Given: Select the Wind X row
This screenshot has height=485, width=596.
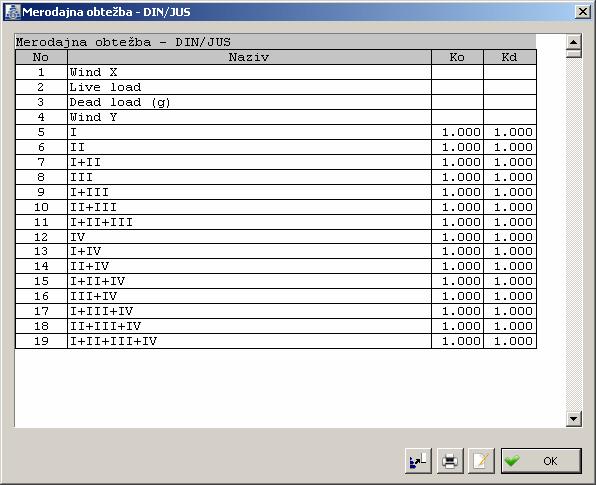Looking at the screenshot, I should click(276, 72).
